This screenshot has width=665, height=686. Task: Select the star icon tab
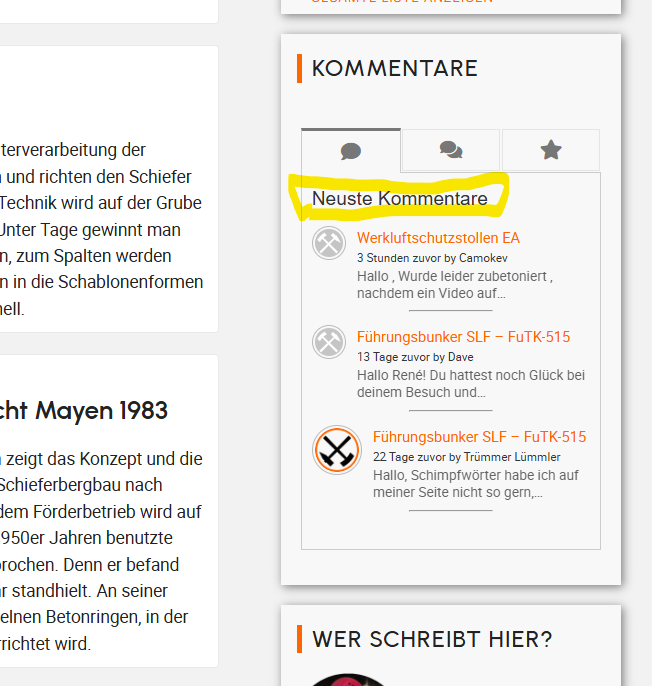point(551,151)
